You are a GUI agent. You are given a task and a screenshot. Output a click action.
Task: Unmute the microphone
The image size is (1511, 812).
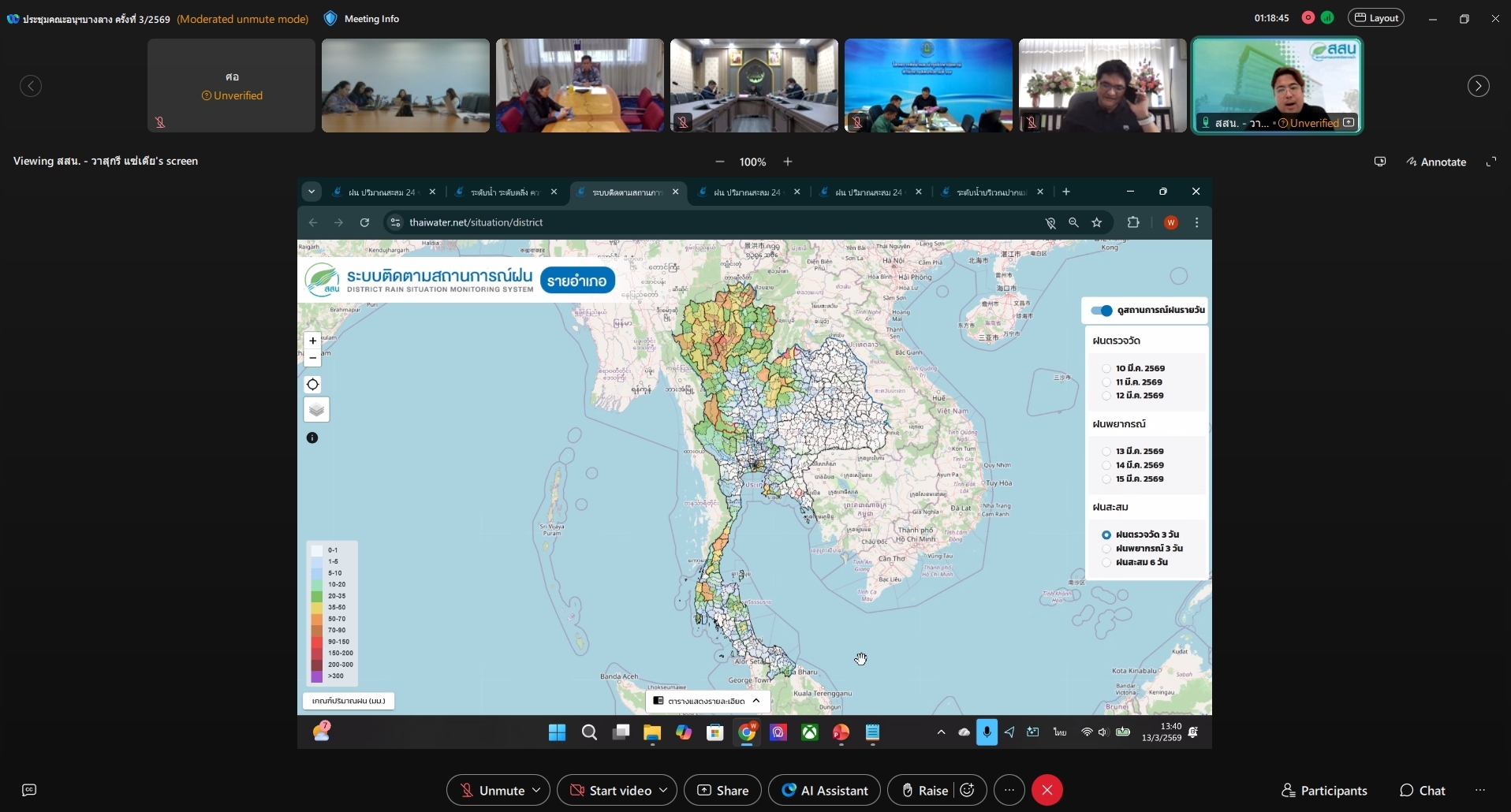493,790
